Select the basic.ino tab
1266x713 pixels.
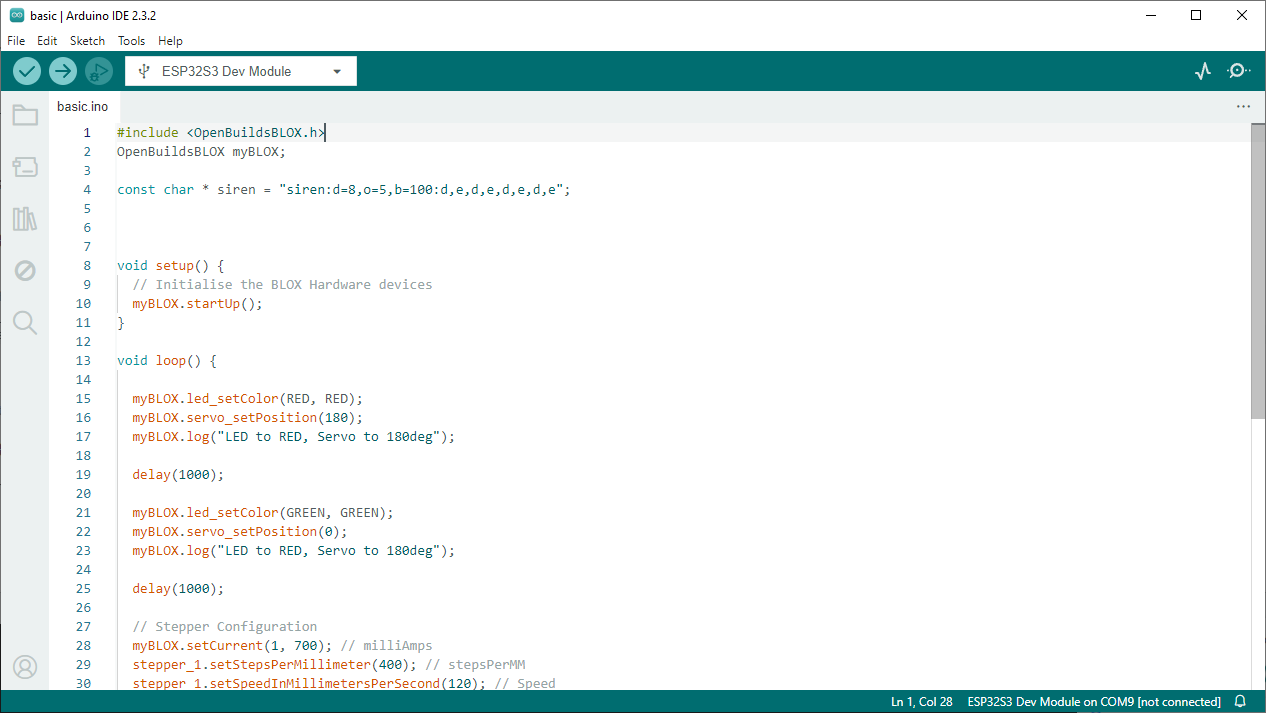click(x=82, y=106)
